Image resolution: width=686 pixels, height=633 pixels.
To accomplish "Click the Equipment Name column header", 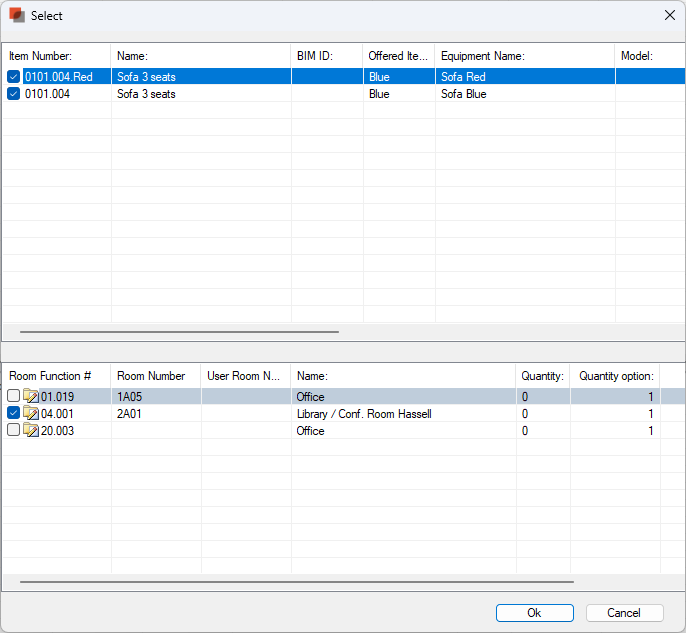I will click(524, 56).
